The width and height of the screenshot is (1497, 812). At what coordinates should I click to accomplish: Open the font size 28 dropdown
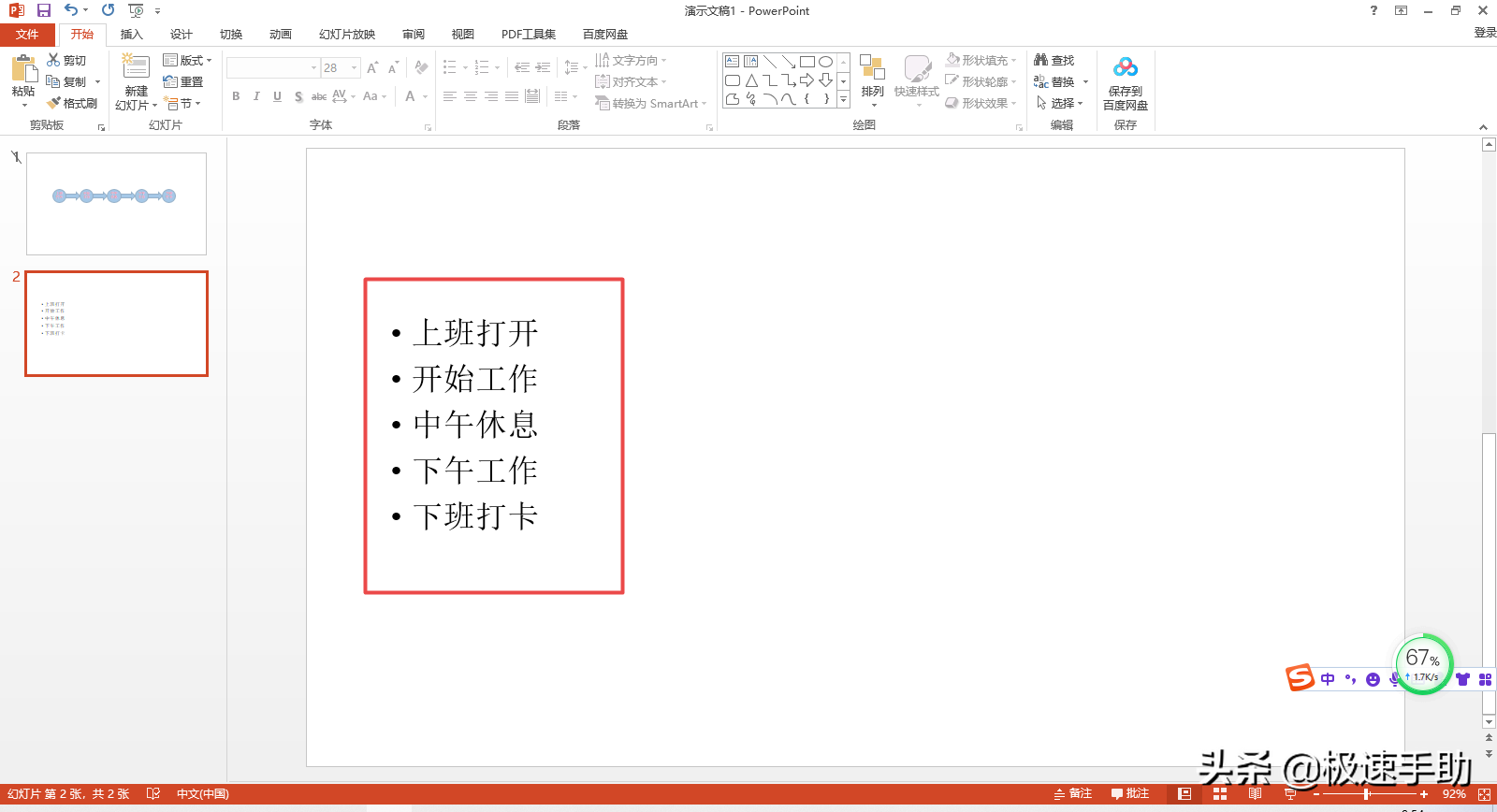[x=354, y=68]
